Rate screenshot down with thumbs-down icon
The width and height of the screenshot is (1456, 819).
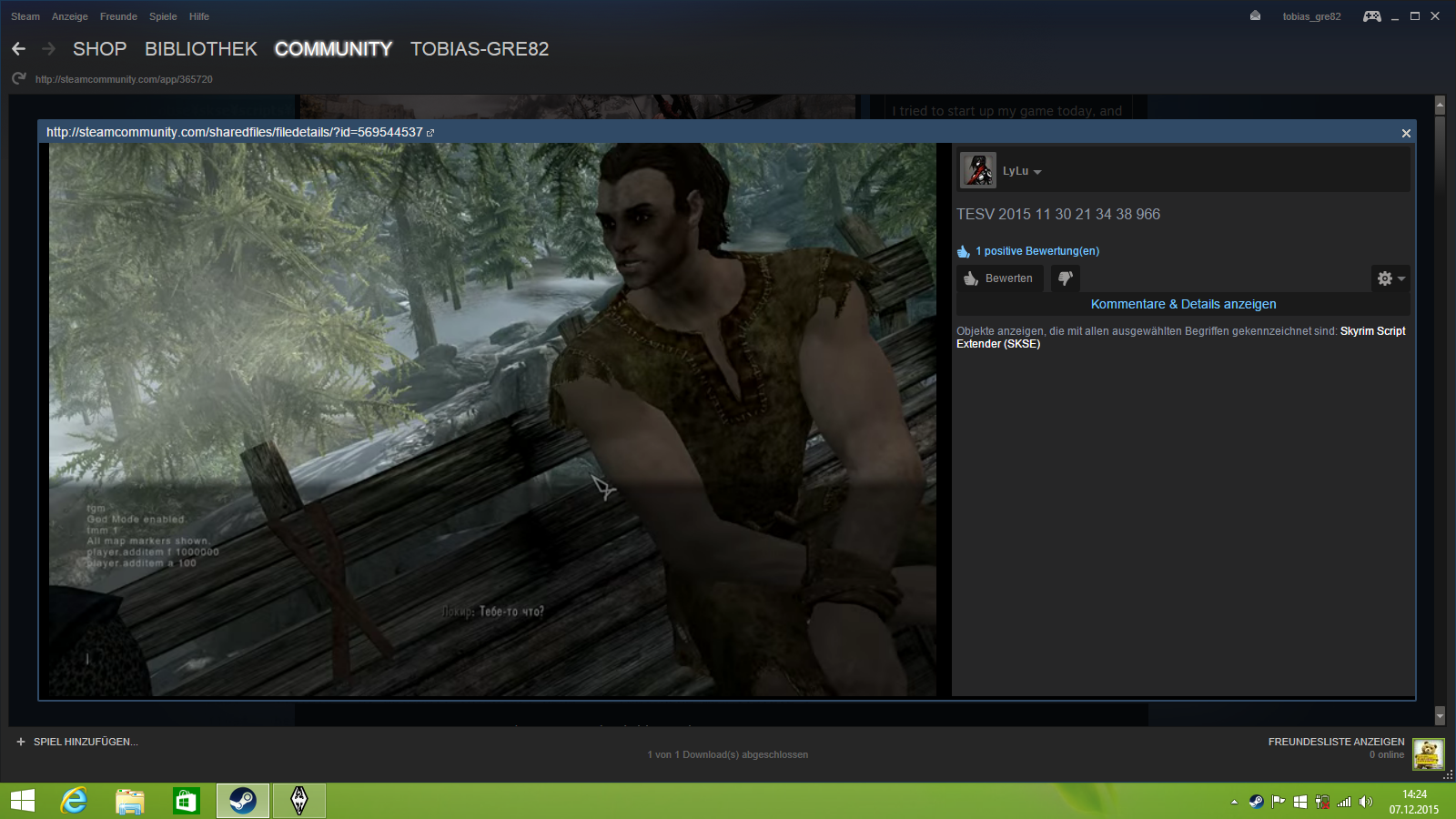tap(1065, 278)
